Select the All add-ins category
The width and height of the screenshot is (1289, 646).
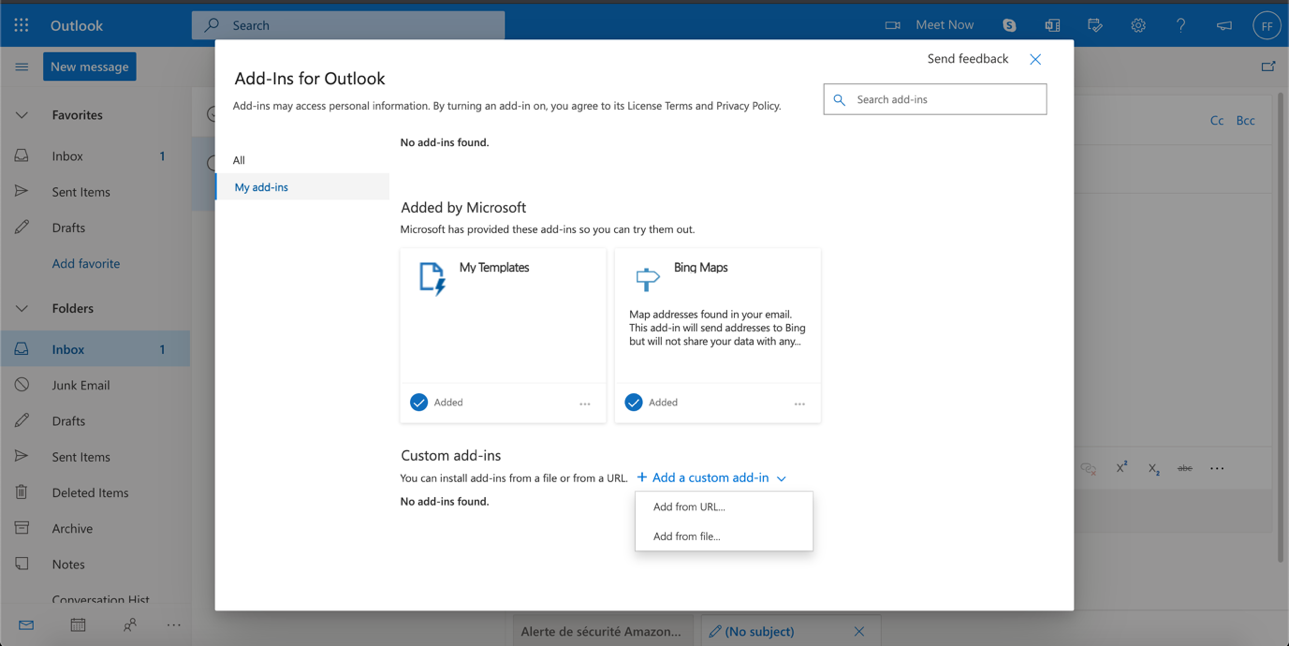coord(239,160)
